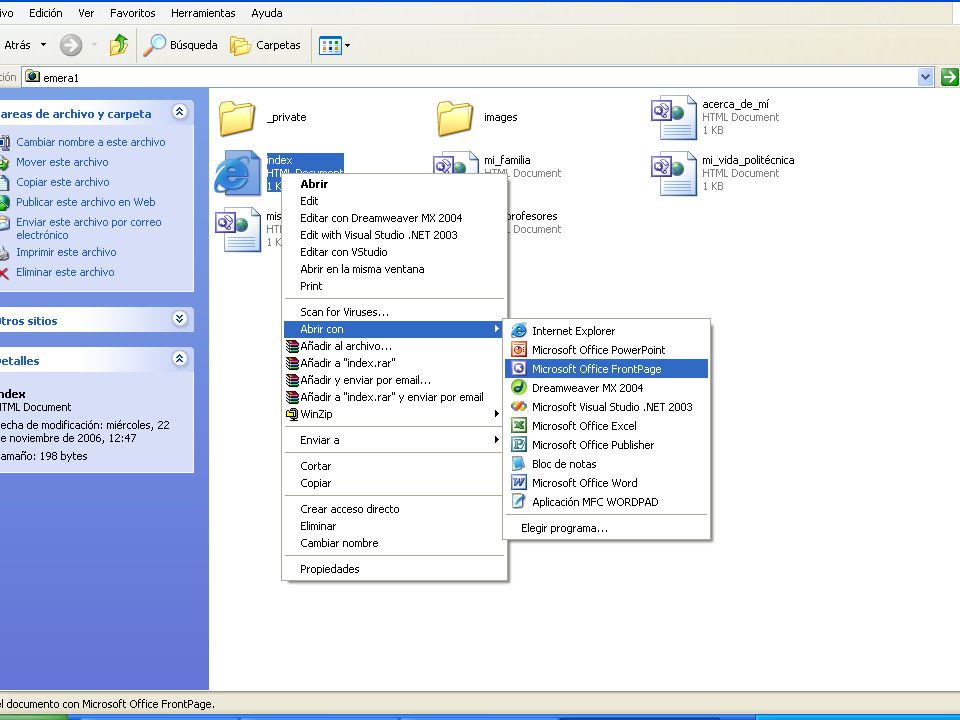960x720 pixels.
Task: Click the FrontPage icon in Abrir con submenu
Action: pos(519,369)
